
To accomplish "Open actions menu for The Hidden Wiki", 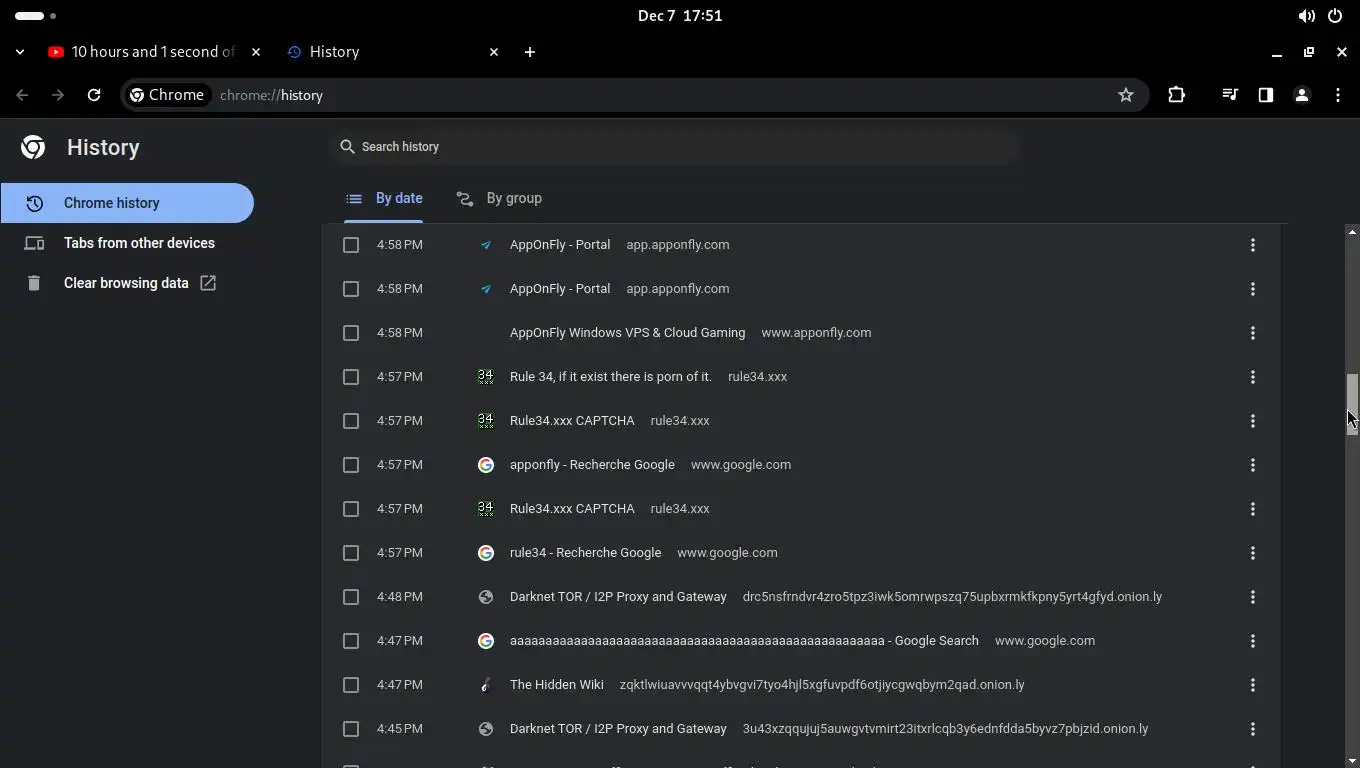I will pyautogui.click(x=1252, y=685).
